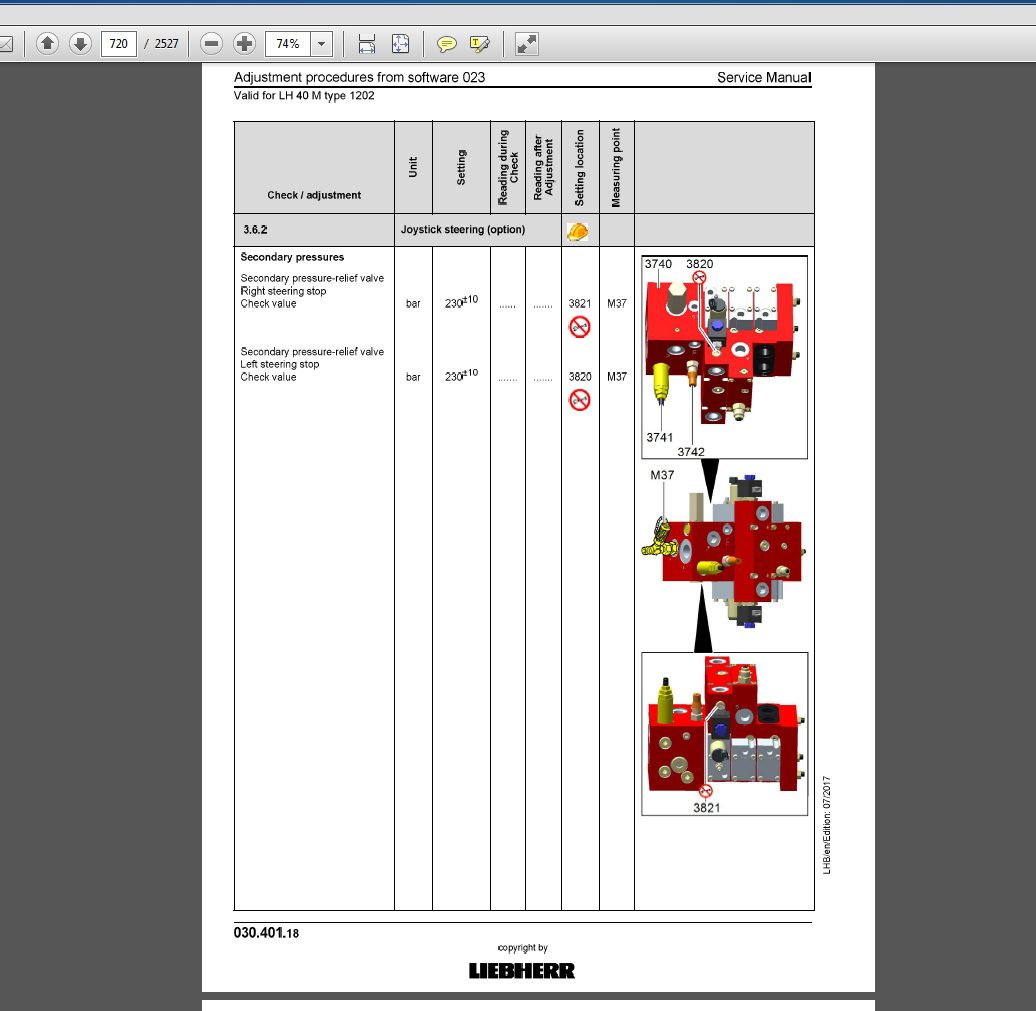This screenshot has width=1036, height=1011.
Task: Click the 'Adjustment procedures from software 023' heading
Action: point(359,77)
